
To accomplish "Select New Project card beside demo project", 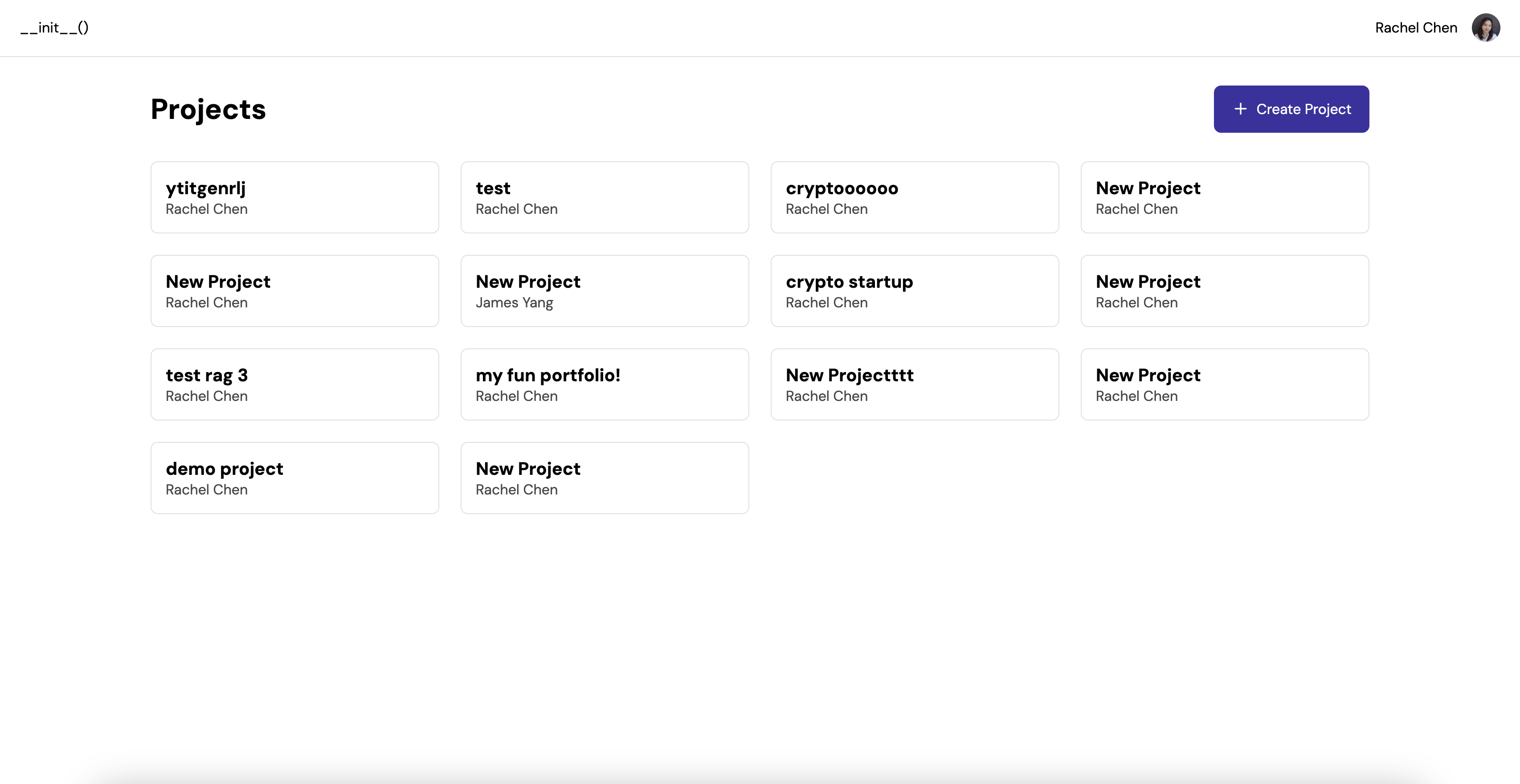I will pyautogui.click(x=604, y=478).
